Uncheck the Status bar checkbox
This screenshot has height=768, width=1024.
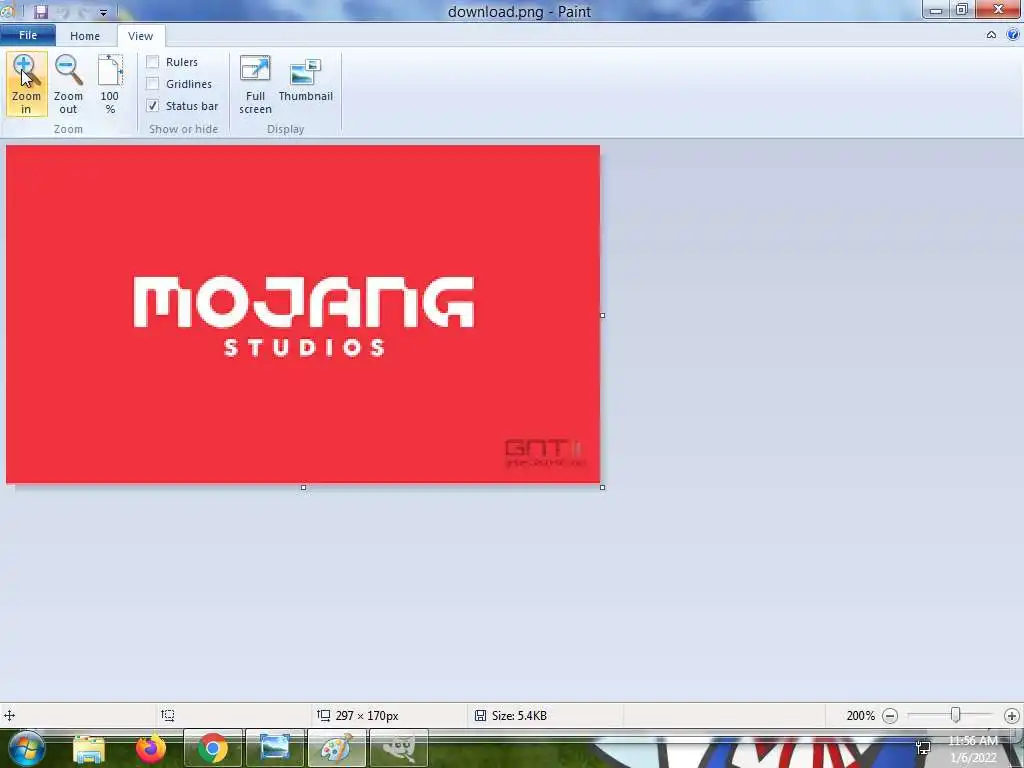152,106
